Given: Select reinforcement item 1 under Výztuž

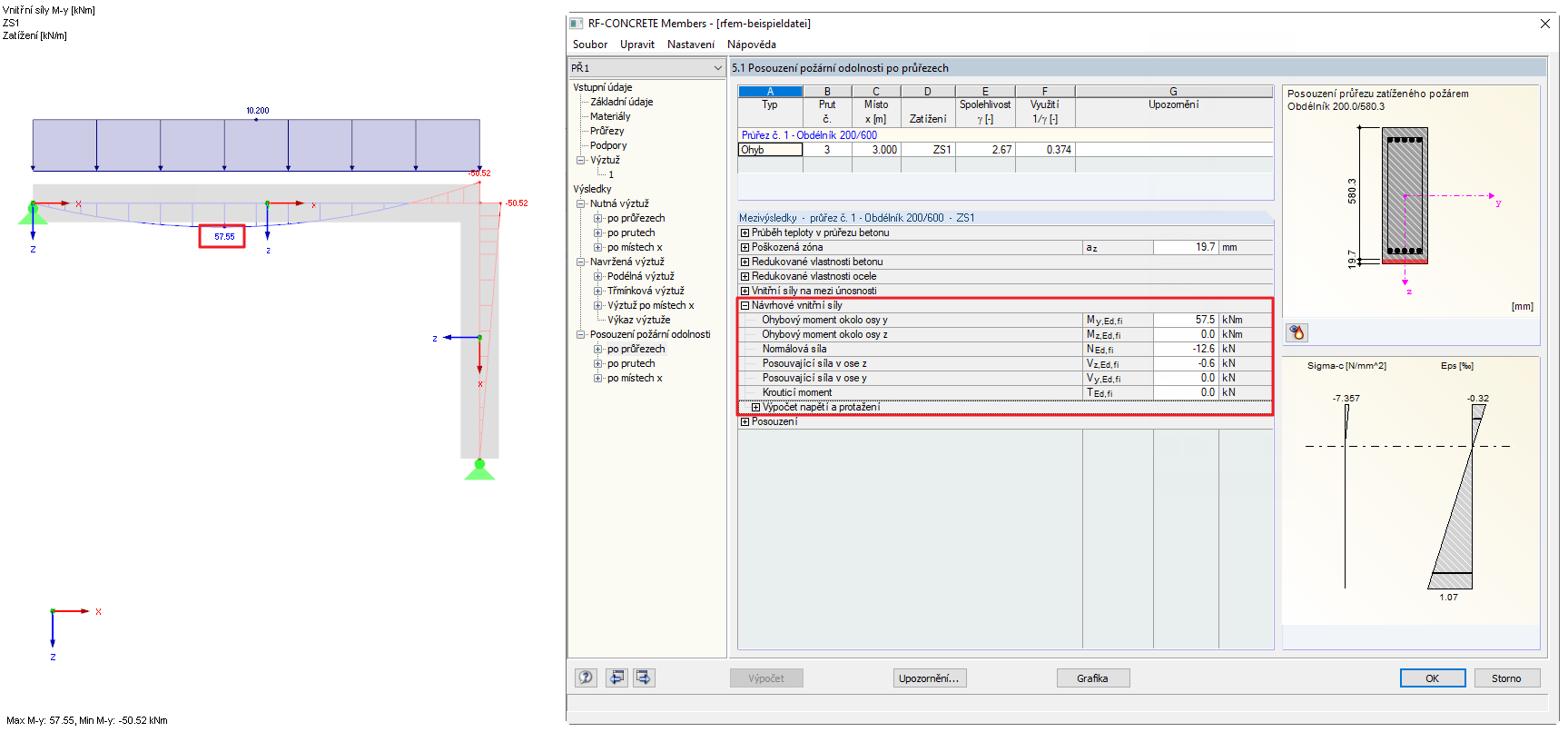Looking at the screenshot, I should click(x=611, y=174).
